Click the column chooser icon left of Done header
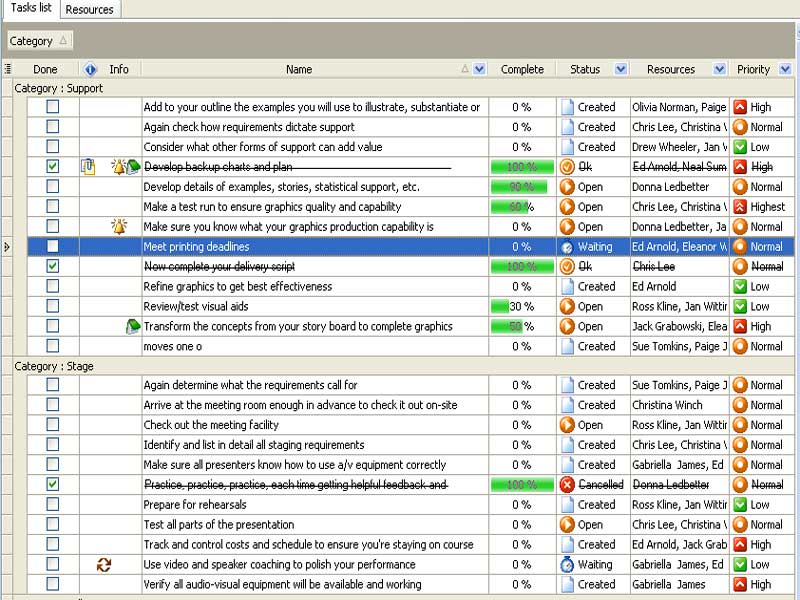Viewport: 800px width, 600px height. [x=8, y=69]
